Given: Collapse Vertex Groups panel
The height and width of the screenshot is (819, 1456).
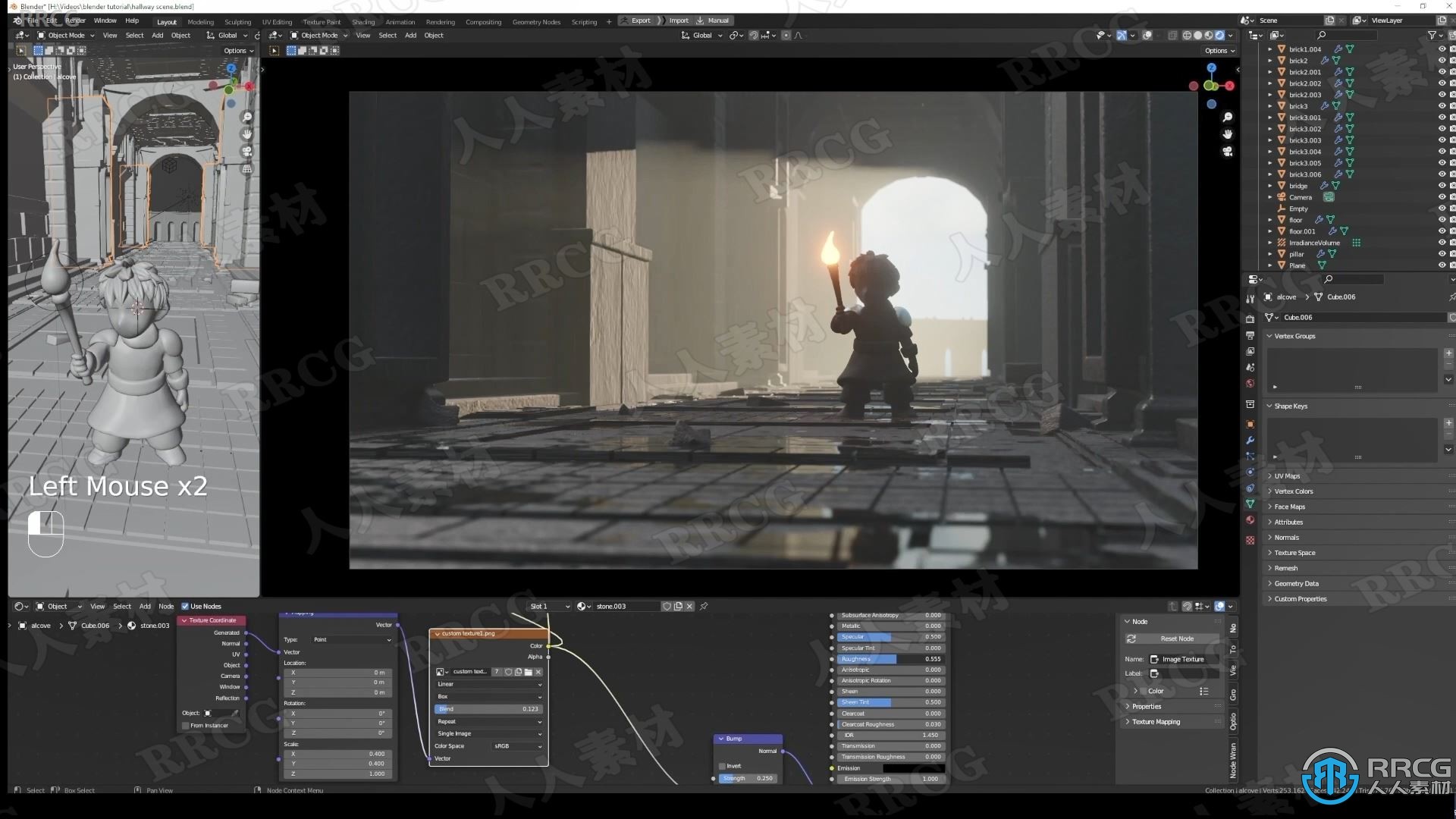Looking at the screenshot, I should (1294, 336).
